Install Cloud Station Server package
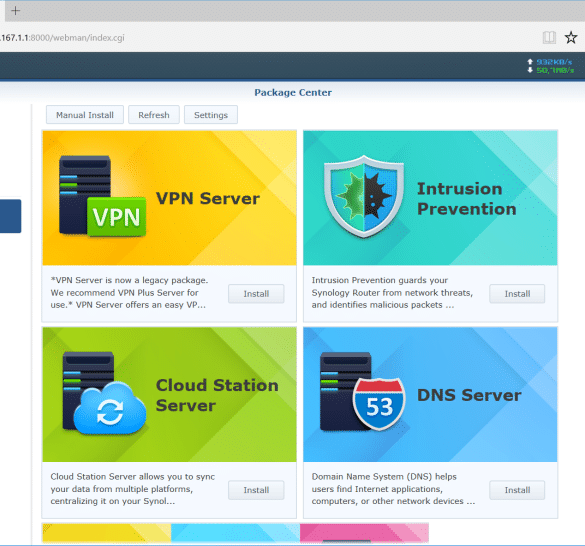The height and width of the screenshot is (546, 585). tap(256, 490)
